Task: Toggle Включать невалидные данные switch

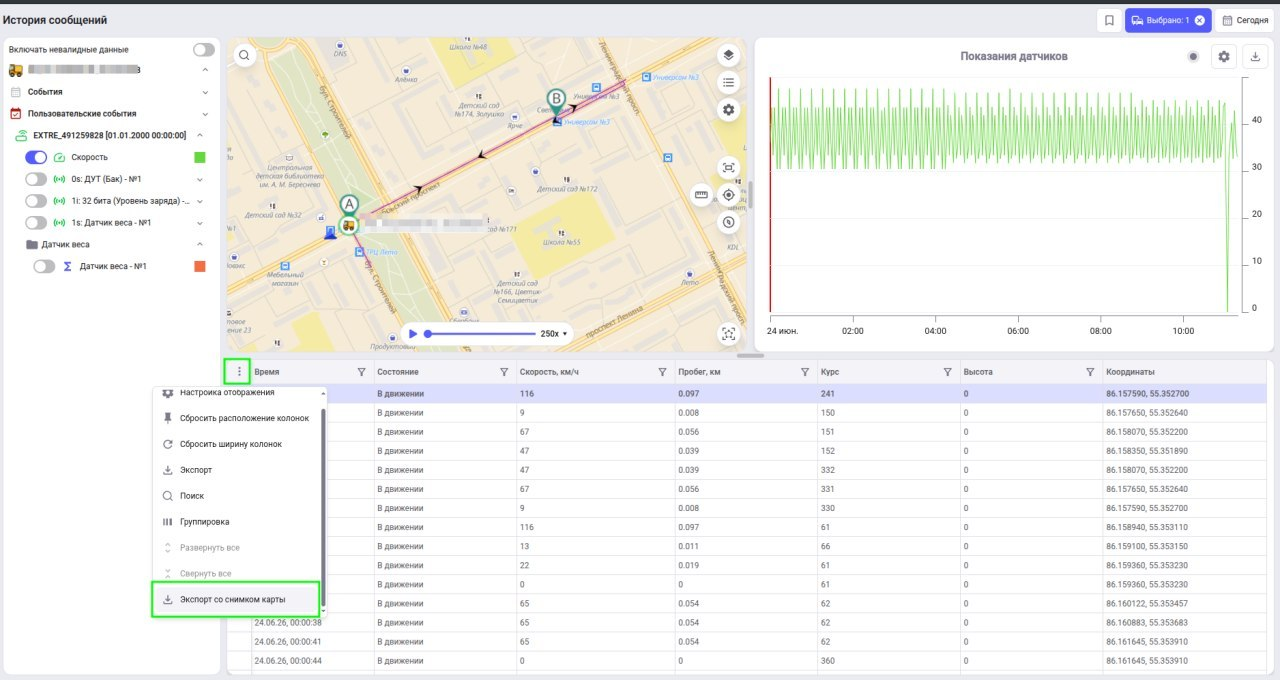Action: pos(204,49)
